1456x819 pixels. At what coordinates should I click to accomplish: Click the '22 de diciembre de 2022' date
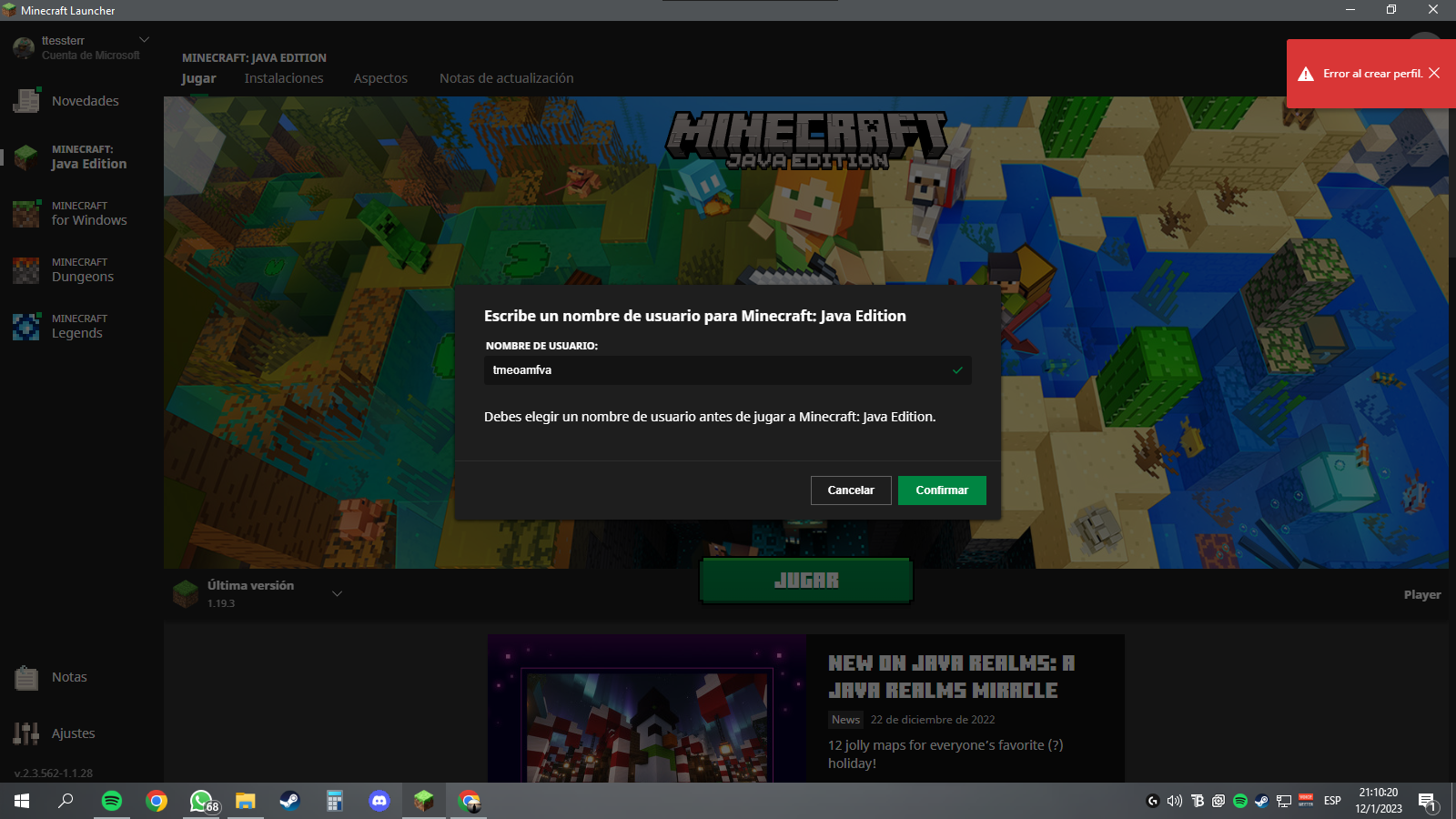pos(933,720)
